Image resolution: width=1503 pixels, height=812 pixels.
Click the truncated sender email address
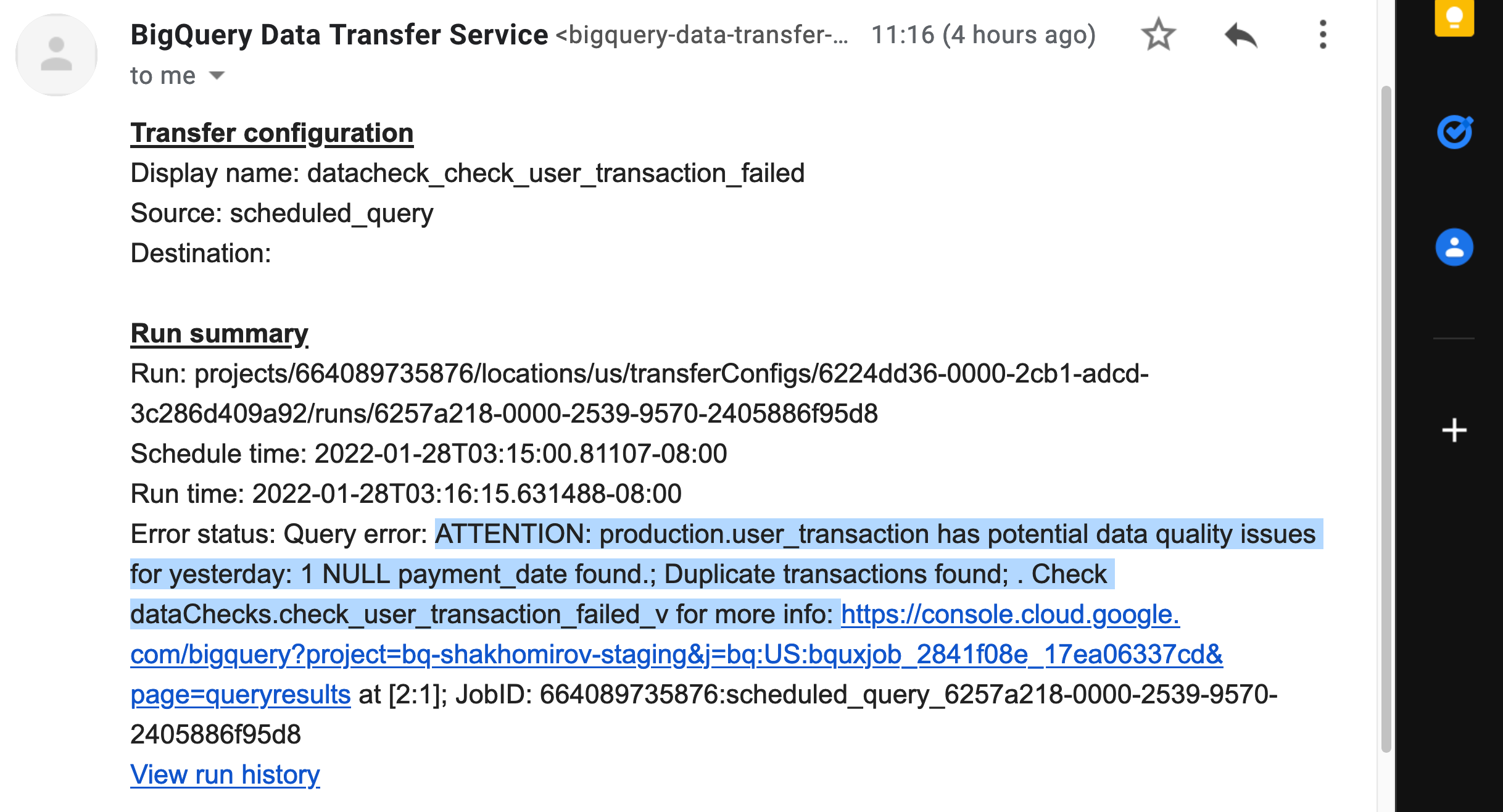click(702, 35)
